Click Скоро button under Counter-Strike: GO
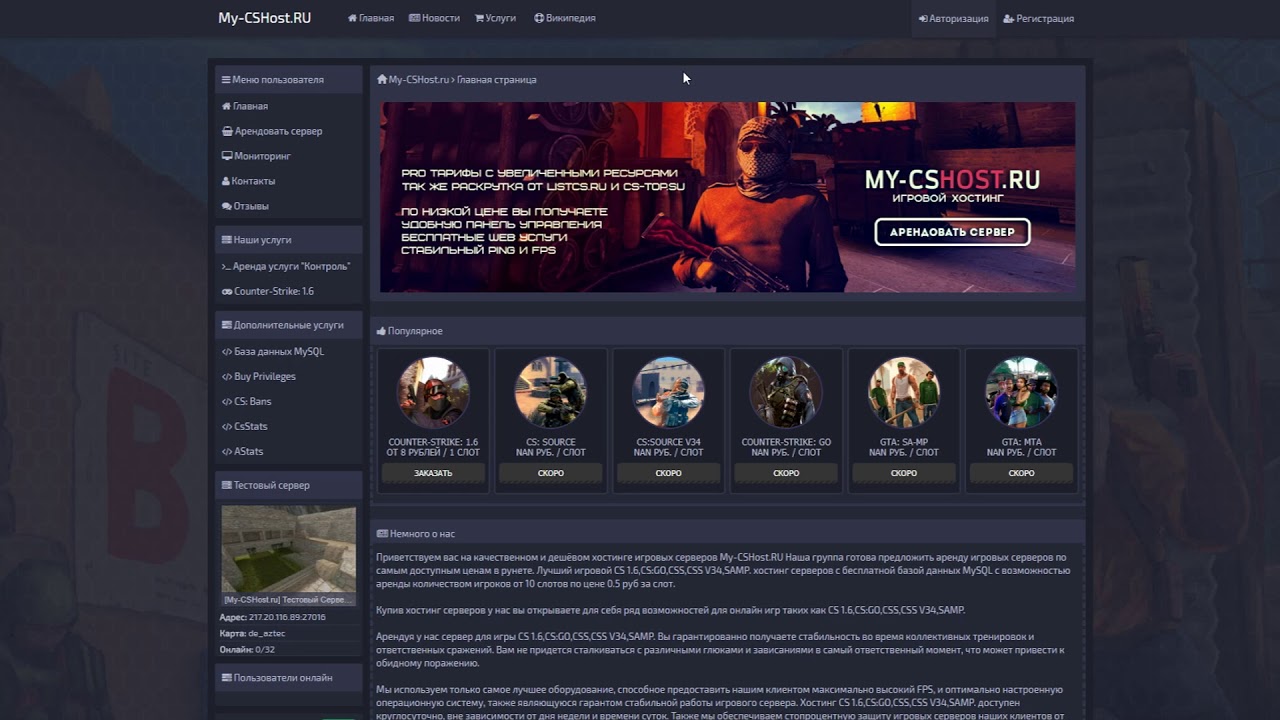This screenshot has height=720, width=1280. 786,473
